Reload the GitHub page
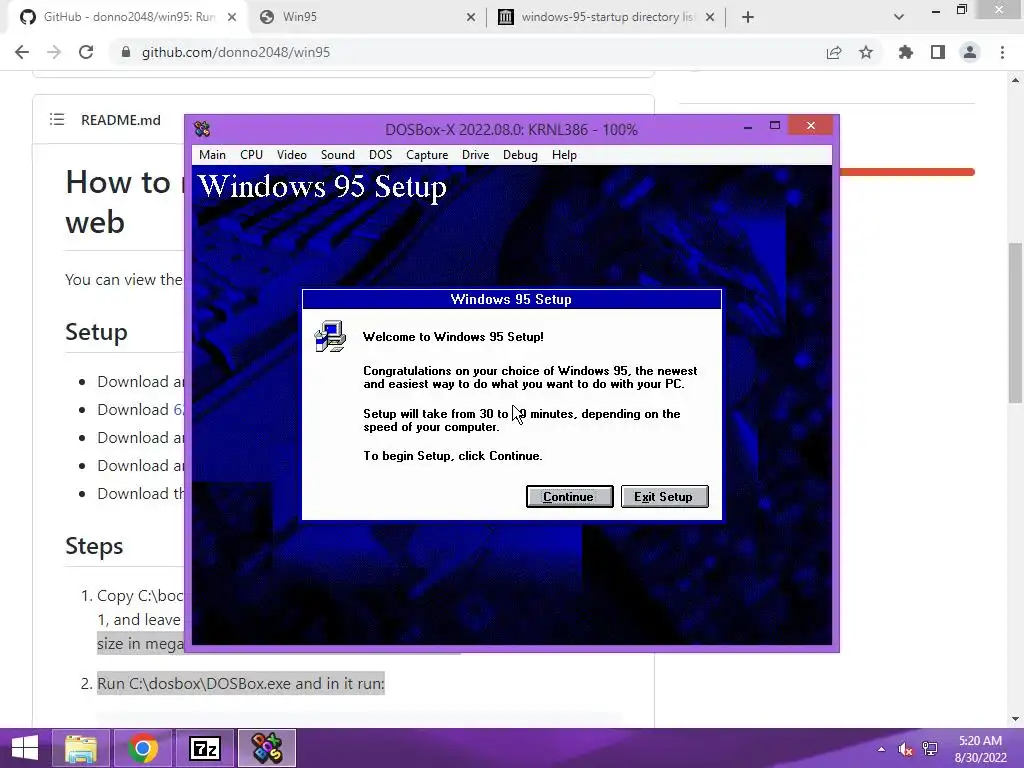1024x768 pixels. tap(86, 52)
